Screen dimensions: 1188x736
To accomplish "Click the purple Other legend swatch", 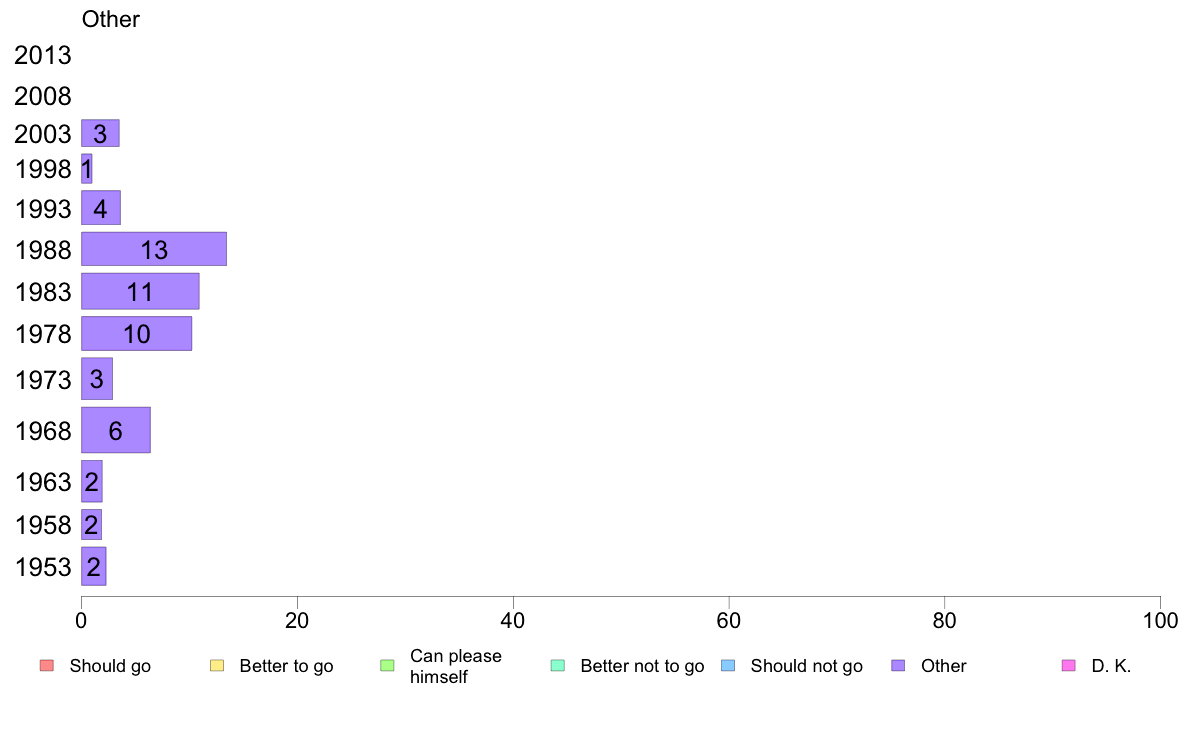I will [899, 666].
